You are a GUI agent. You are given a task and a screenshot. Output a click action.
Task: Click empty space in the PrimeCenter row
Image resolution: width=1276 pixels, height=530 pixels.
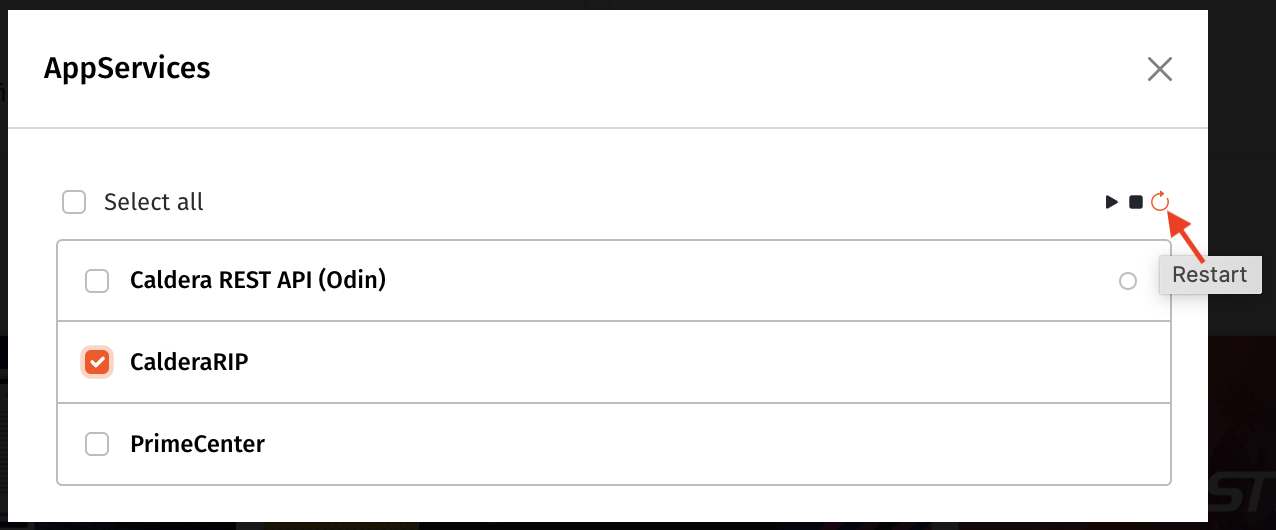tap(700, 444)
